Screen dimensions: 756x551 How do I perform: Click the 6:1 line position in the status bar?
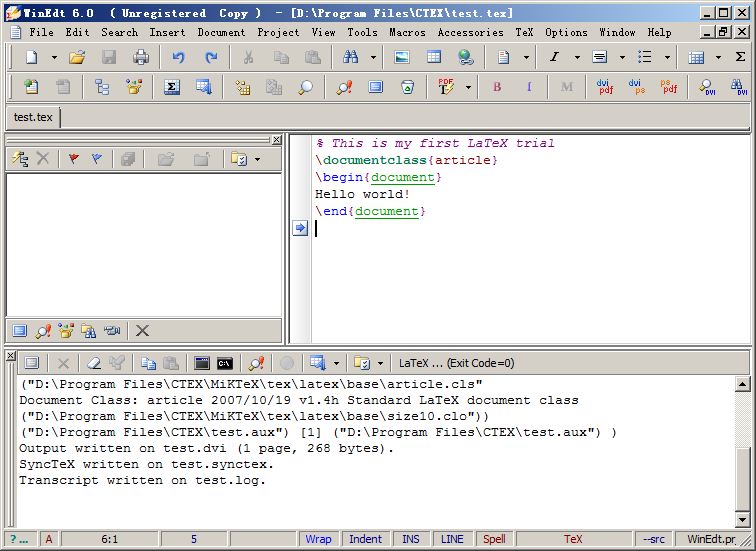coord(109,539)
